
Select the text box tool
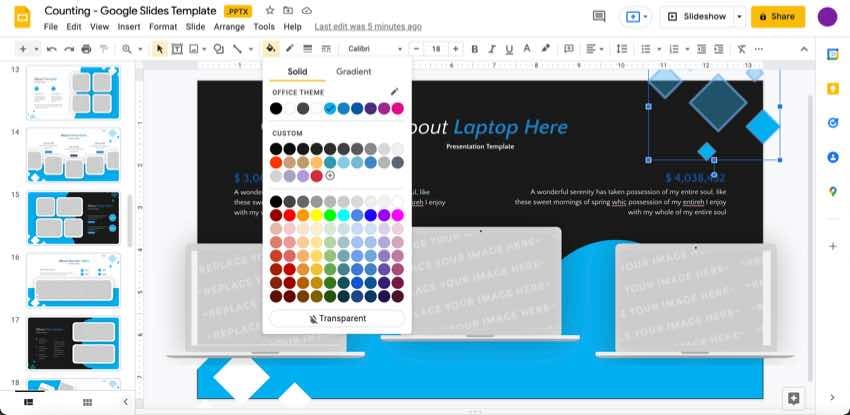[x=177, y=48]
